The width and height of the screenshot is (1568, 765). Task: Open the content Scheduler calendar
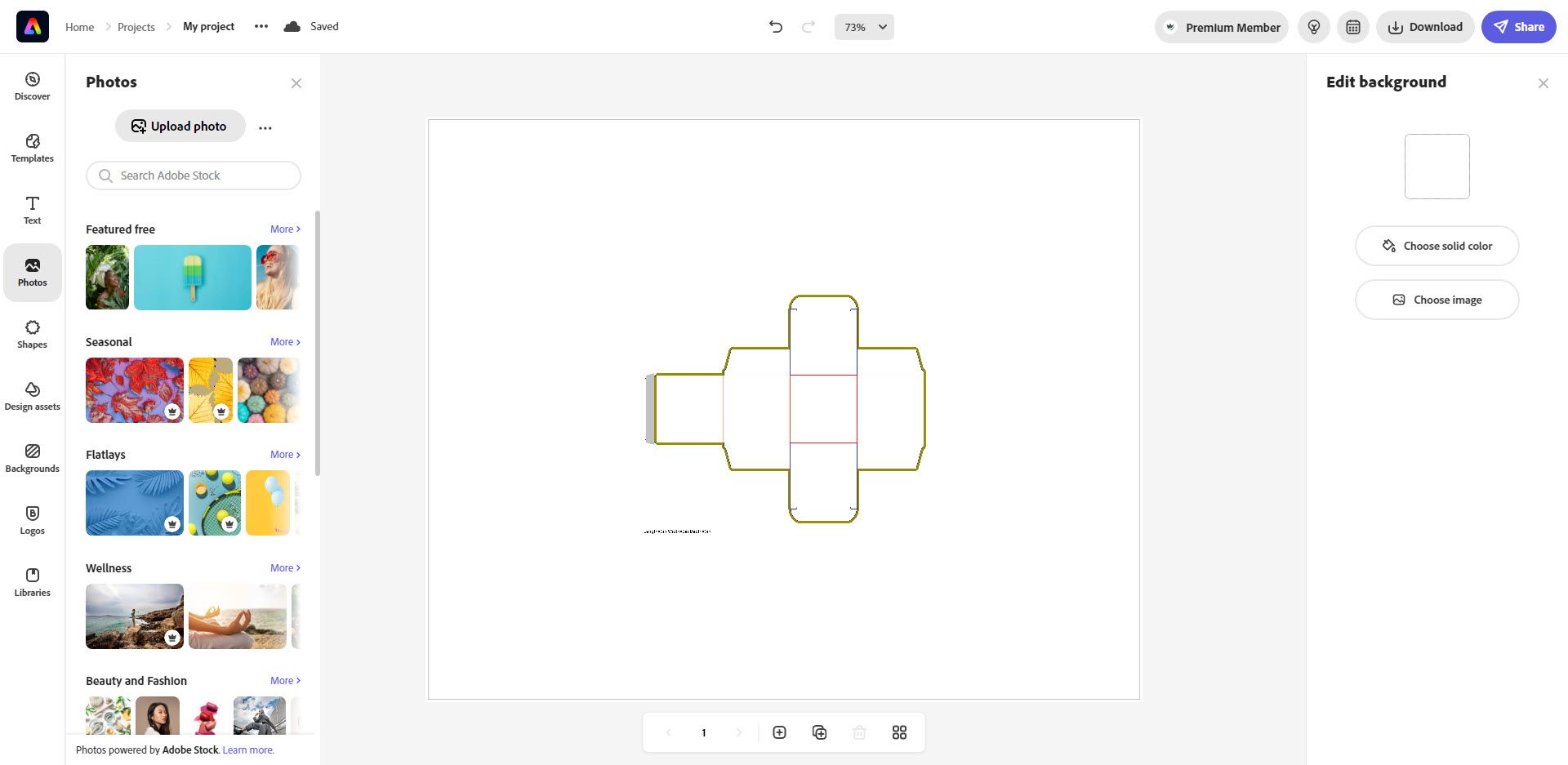[x=1352, y=26]
